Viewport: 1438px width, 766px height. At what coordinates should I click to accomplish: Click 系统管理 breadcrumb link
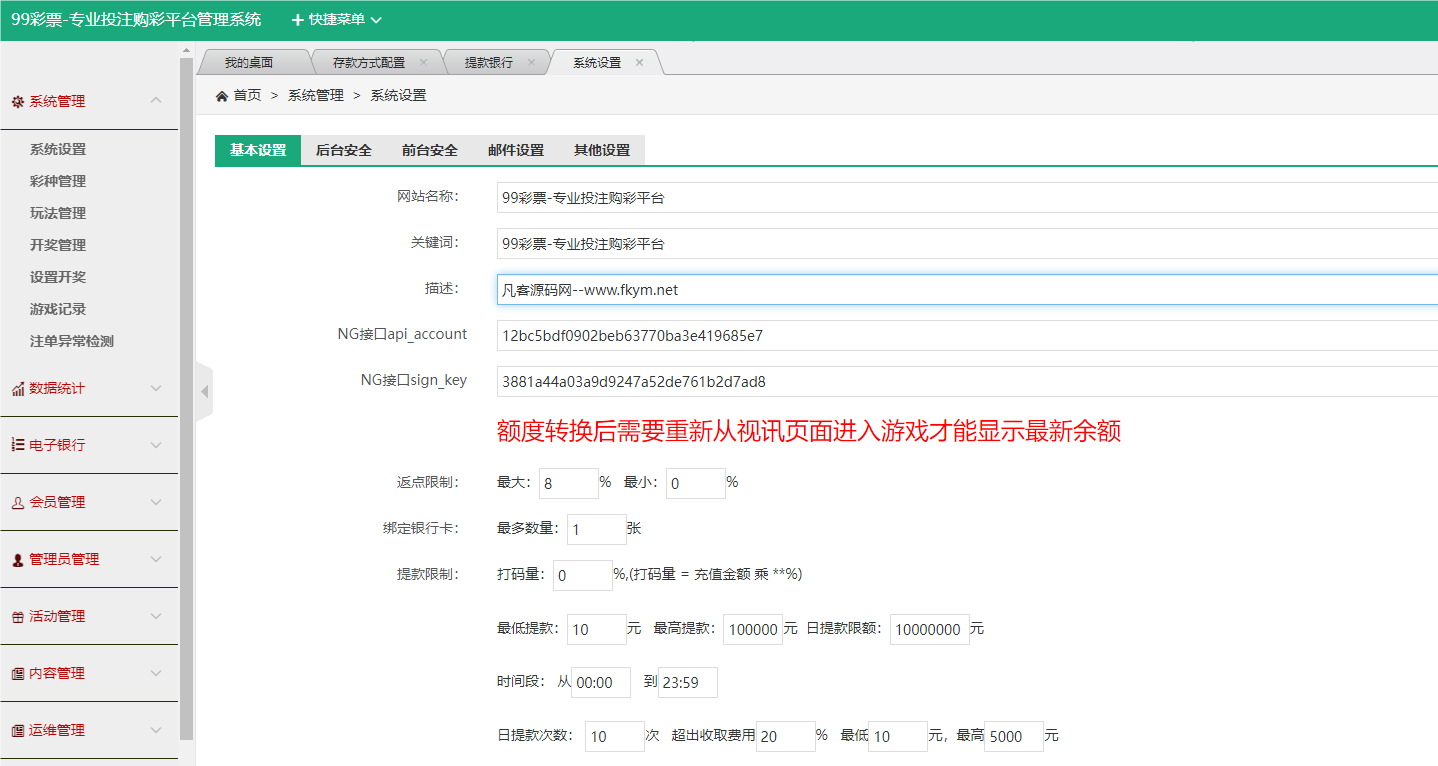click(316, 96)
